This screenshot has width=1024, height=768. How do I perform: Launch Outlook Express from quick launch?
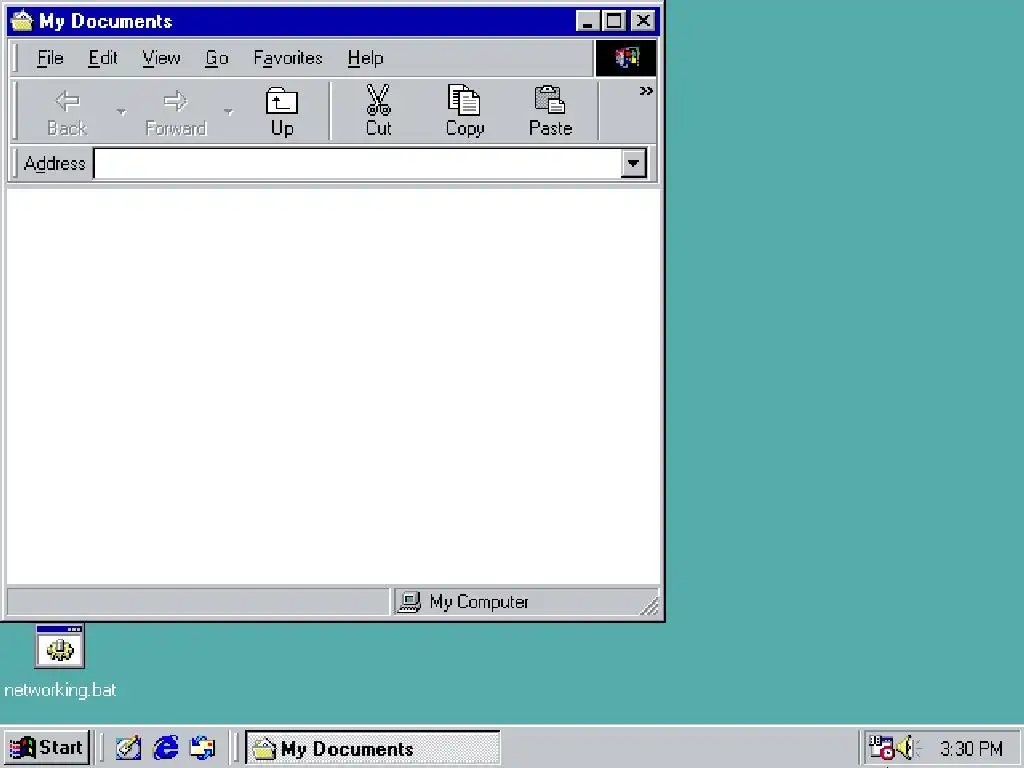(202, 748)
